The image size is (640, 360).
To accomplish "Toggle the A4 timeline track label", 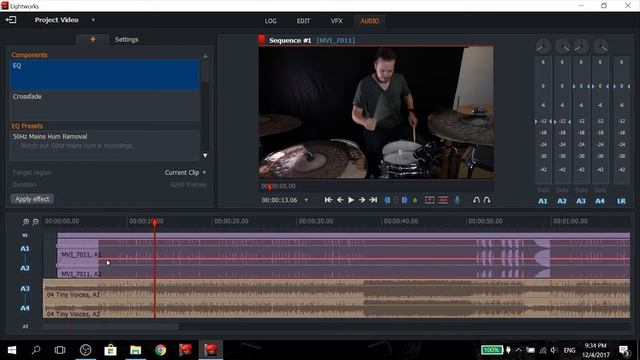I will pyautogui.click(x=25, y=308).
